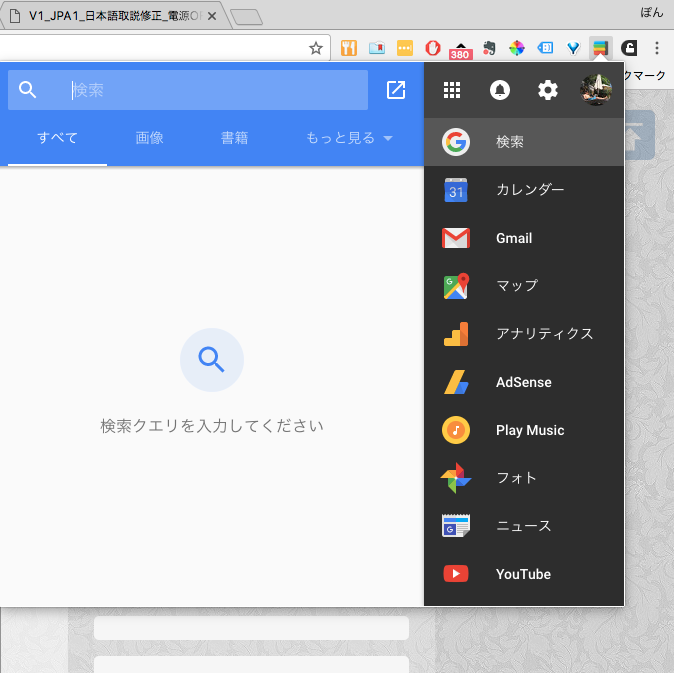Click the fork and knife extension icon

[x=349, y=48]
